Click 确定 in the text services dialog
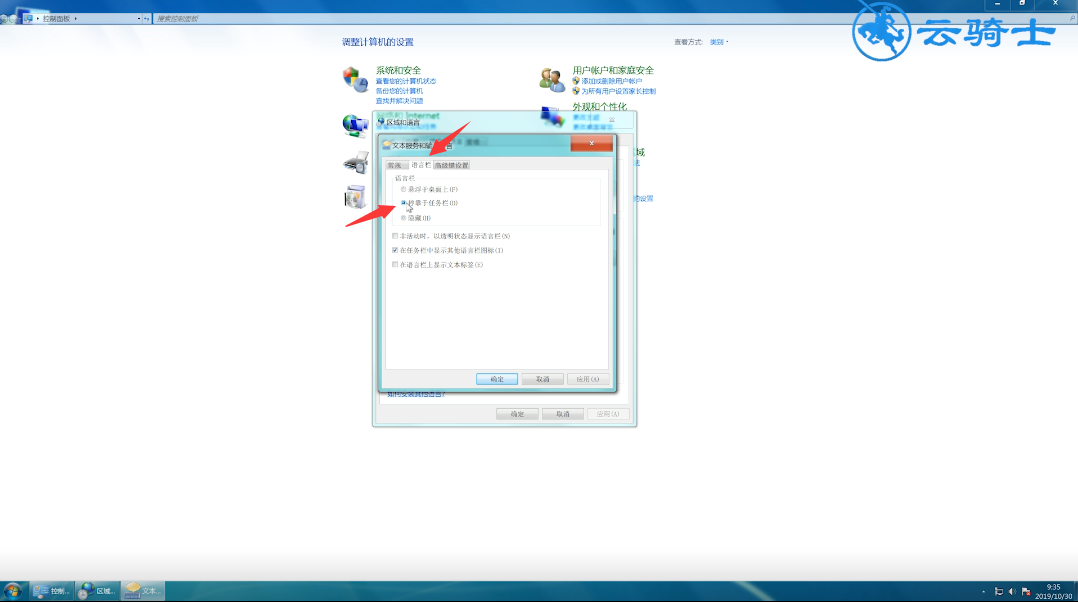Screen dimensions: 1078x602 click(497, 379)
